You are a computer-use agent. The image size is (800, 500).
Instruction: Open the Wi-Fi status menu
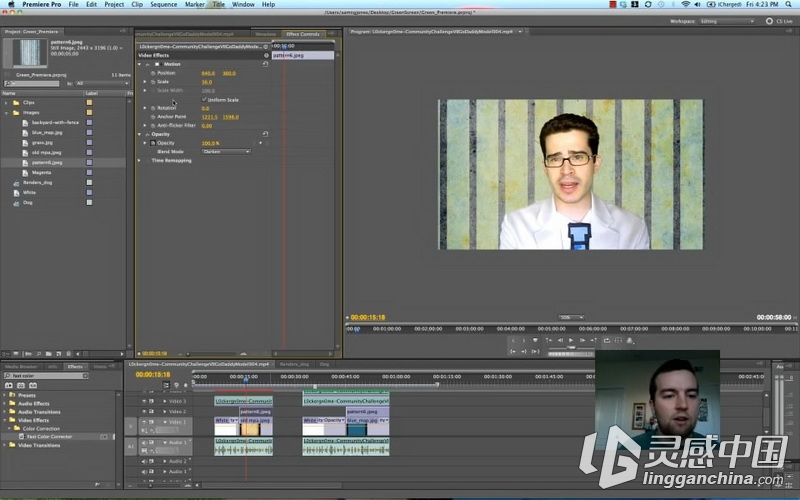686,4
